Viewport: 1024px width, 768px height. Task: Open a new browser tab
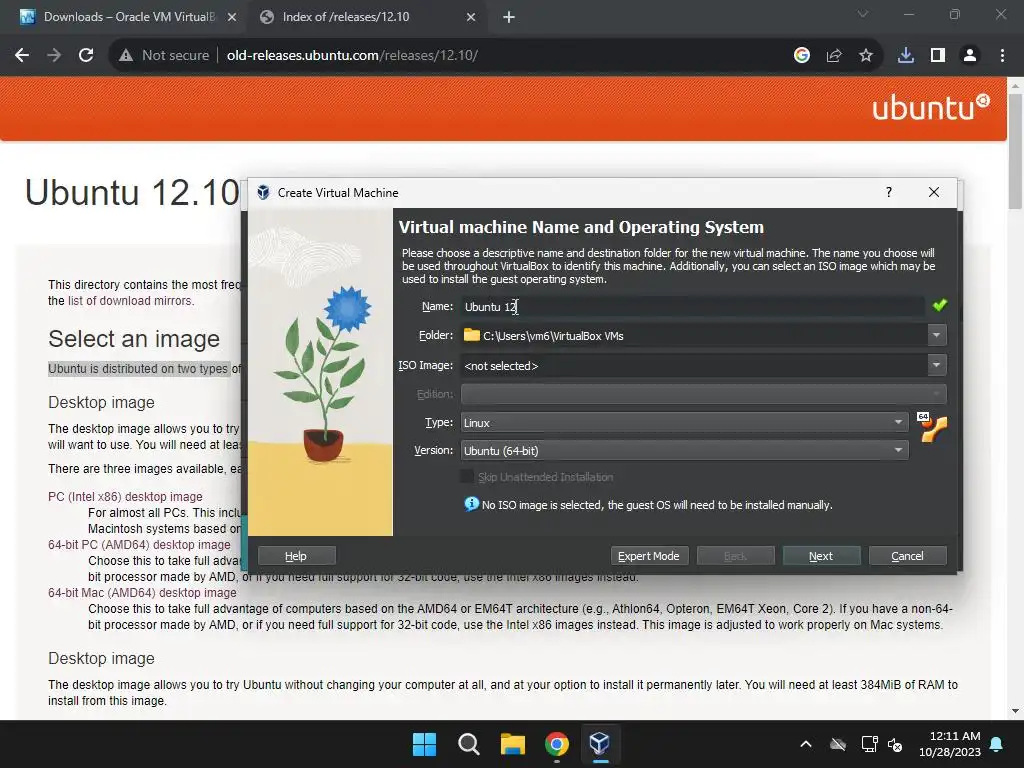click(509, 17)
